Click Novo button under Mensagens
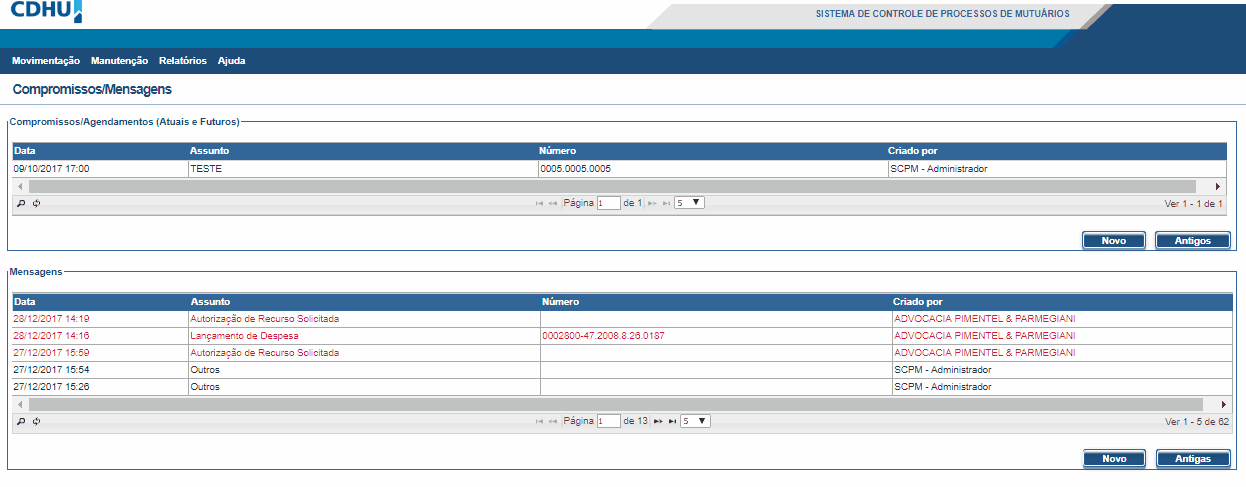Viewport: 1246px width, 487px height. tap(1114, 458)
